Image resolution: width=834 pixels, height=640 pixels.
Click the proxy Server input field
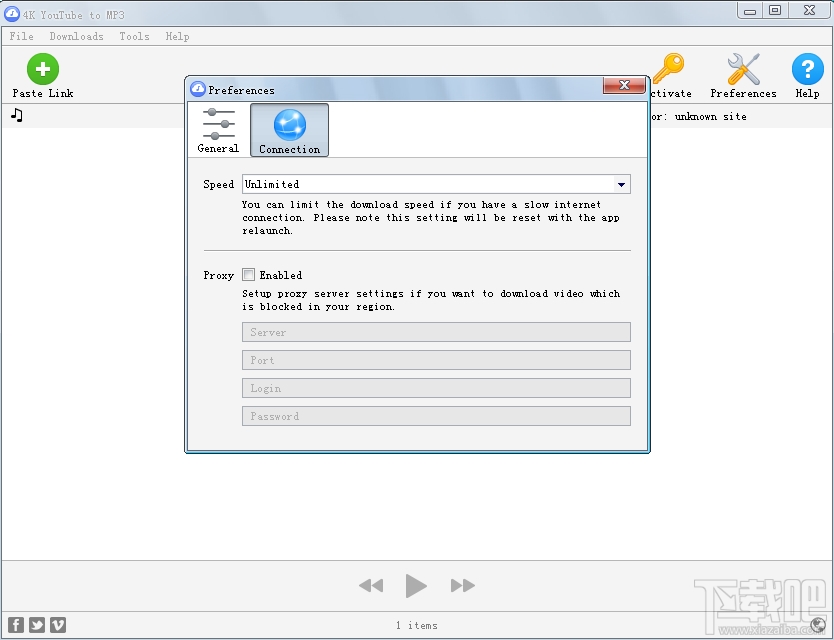(x=435, y=331)
